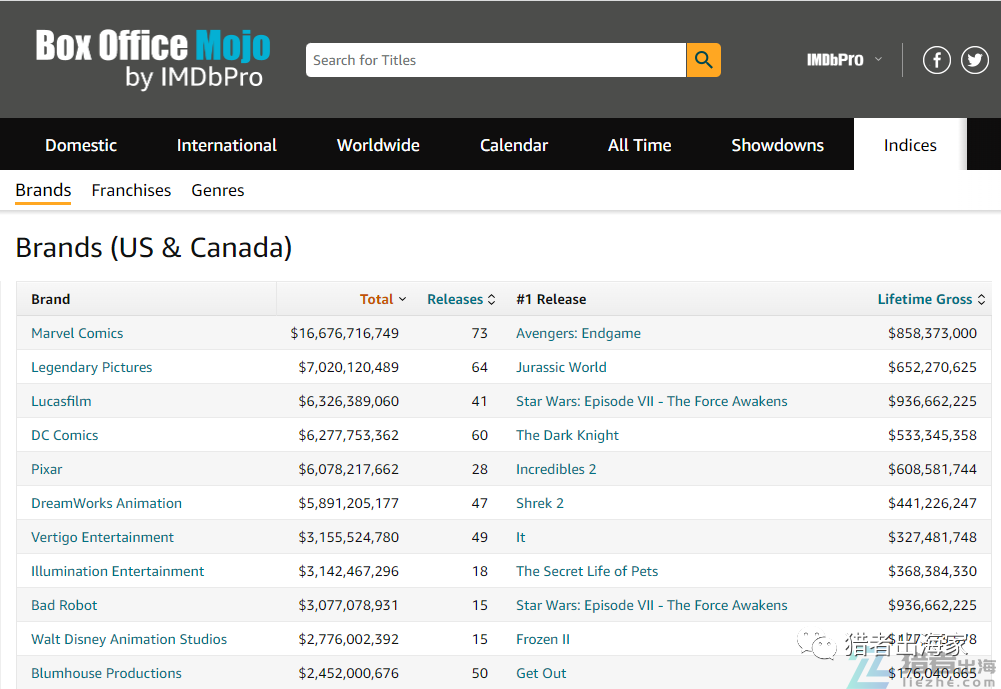Screen dimensions: 1001x689
Task: Open the Pixar brand page
Action: (x=47, y=469)
